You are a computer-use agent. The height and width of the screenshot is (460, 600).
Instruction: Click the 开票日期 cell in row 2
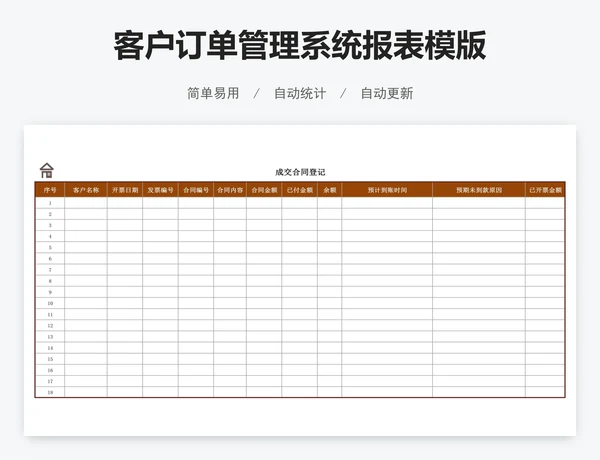tap(125, 214)
